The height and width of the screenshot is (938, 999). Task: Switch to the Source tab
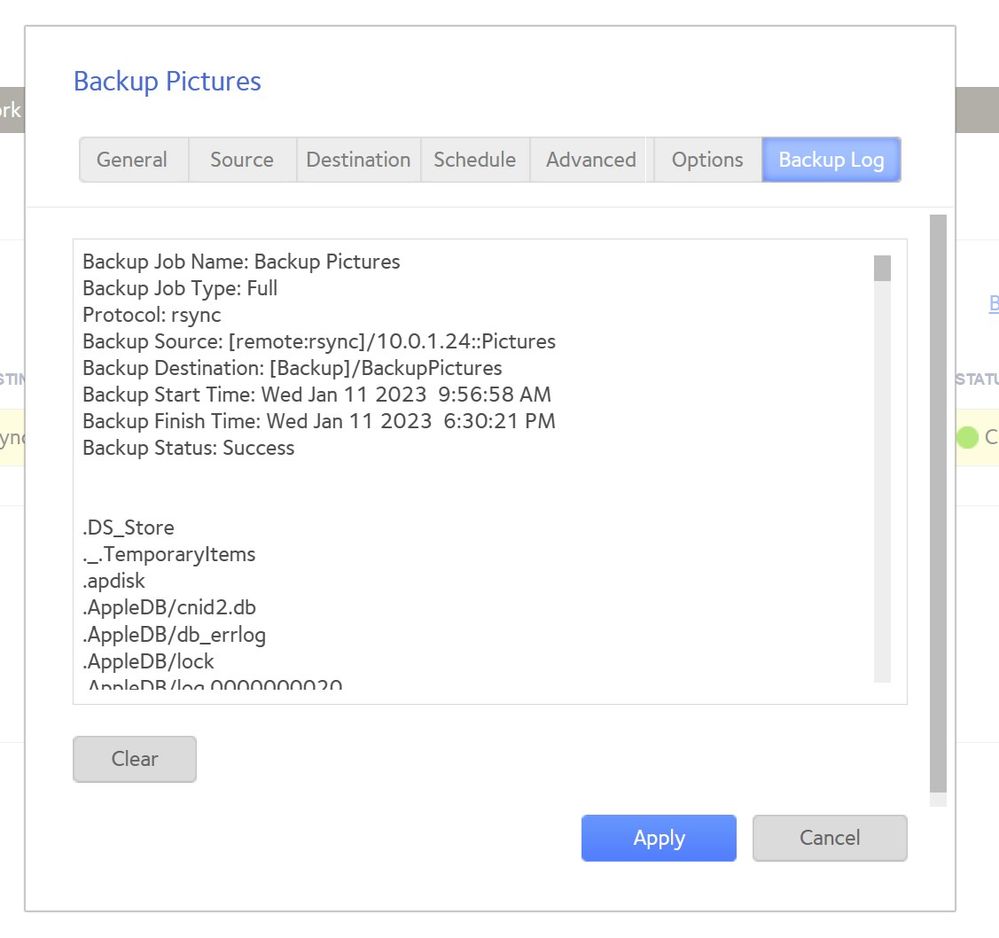(242, 160)
